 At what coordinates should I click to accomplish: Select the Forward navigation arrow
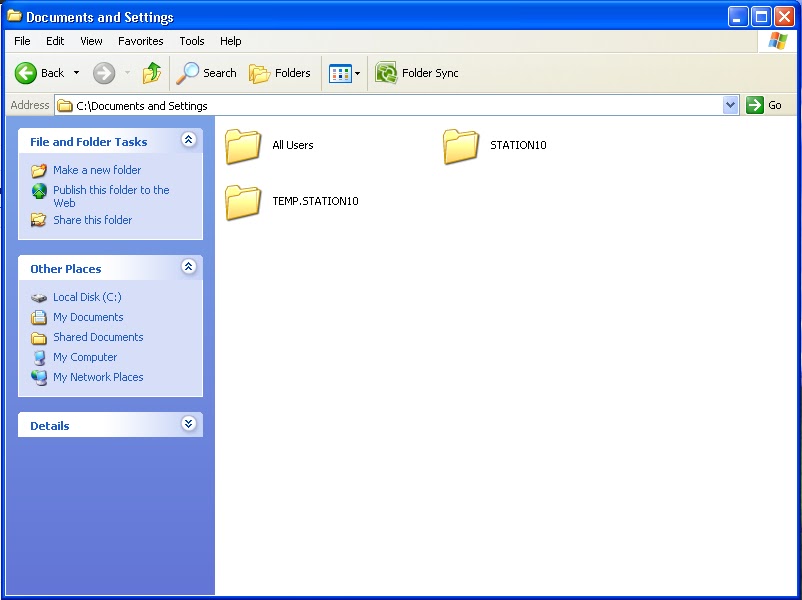click(x=103, y=73)
